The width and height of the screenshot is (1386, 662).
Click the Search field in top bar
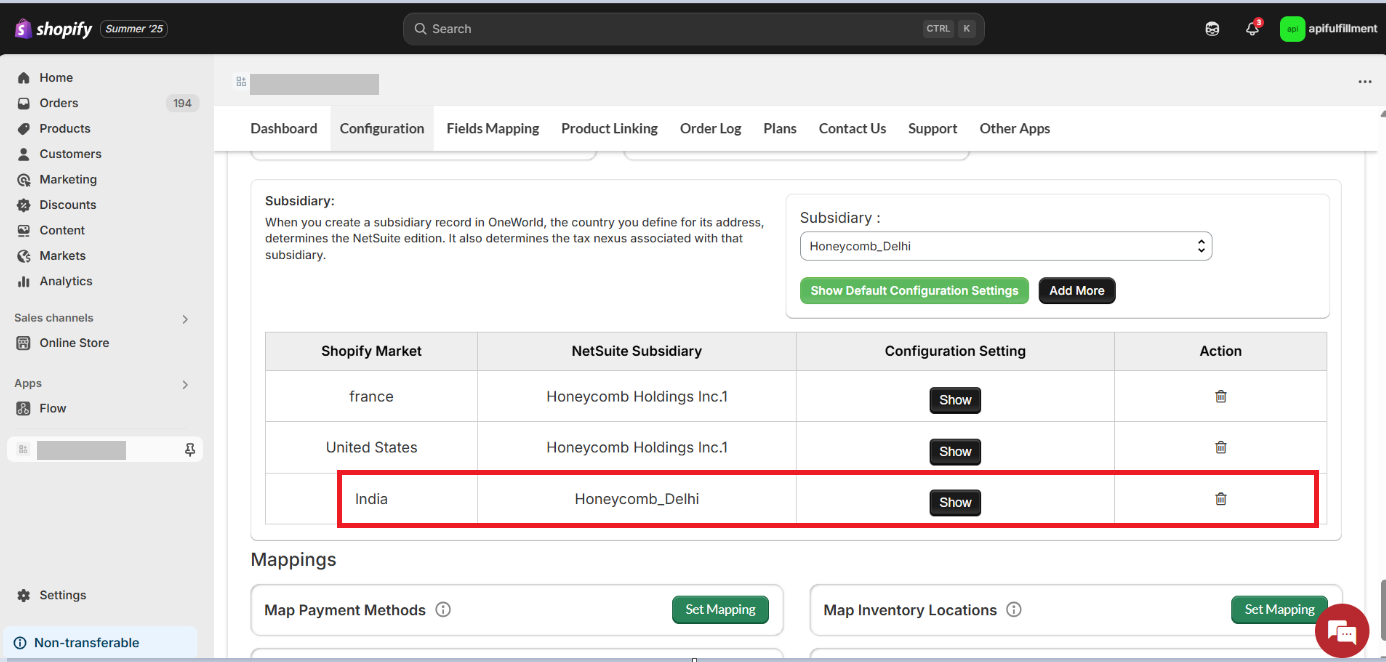(694, 29)
